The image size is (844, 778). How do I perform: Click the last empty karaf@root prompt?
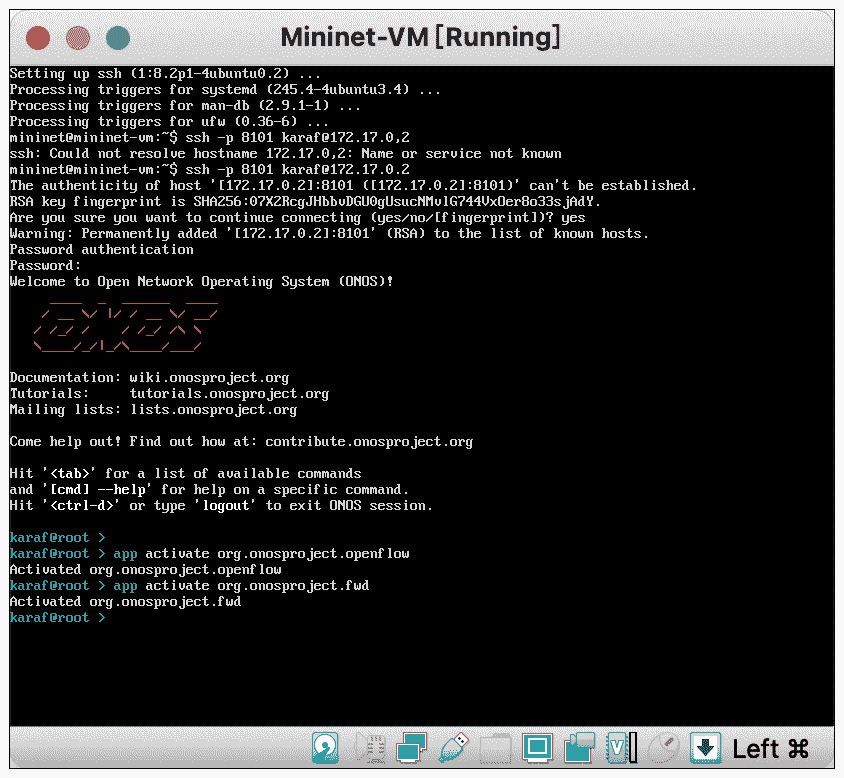pyautogui.click(x=58, y=618)
